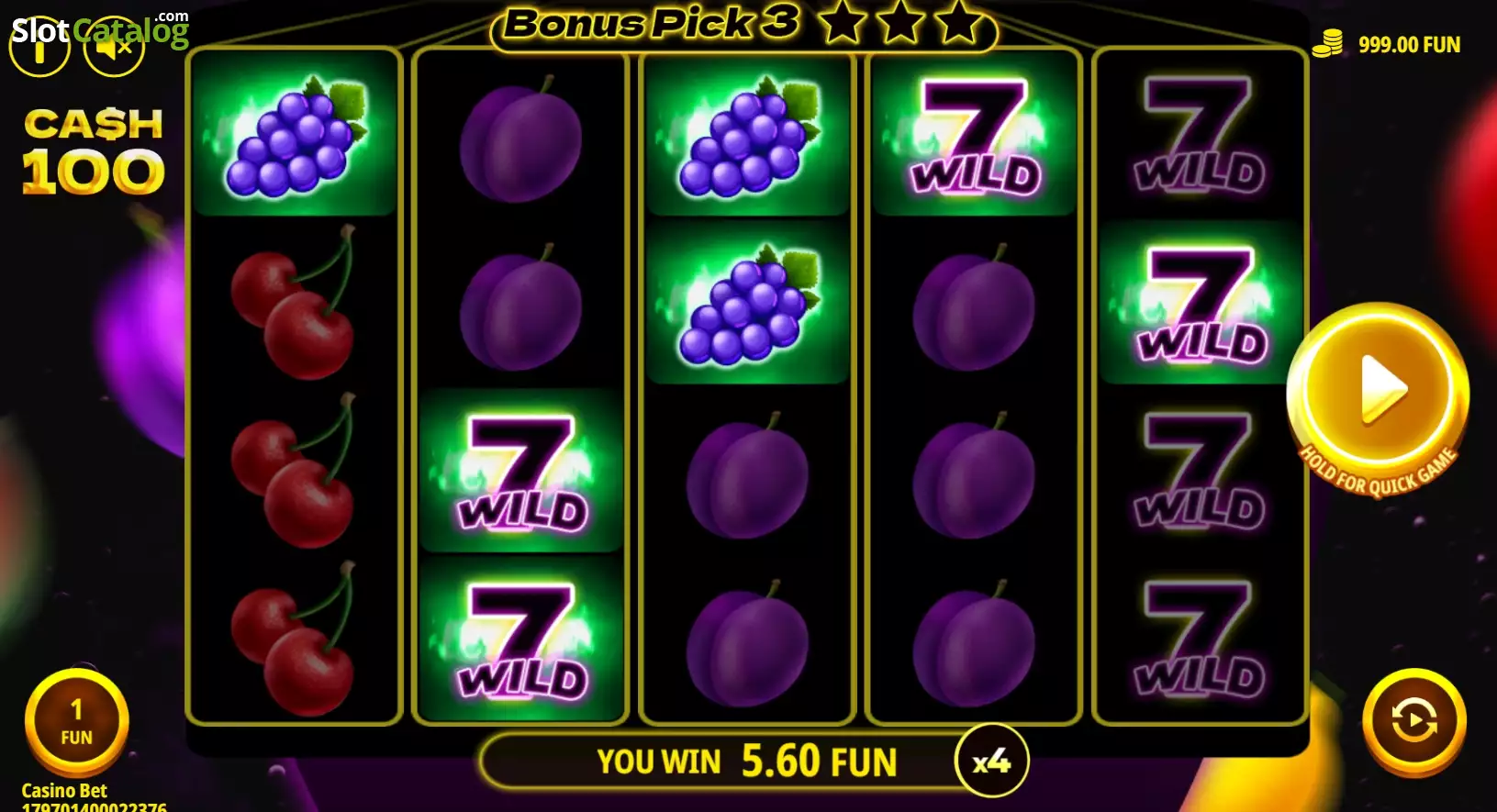Screen dimensions: 1497x812
Task: Toggle the autoplay circular arrows button
Action: pyautogui.click(x=1413, y=720)
